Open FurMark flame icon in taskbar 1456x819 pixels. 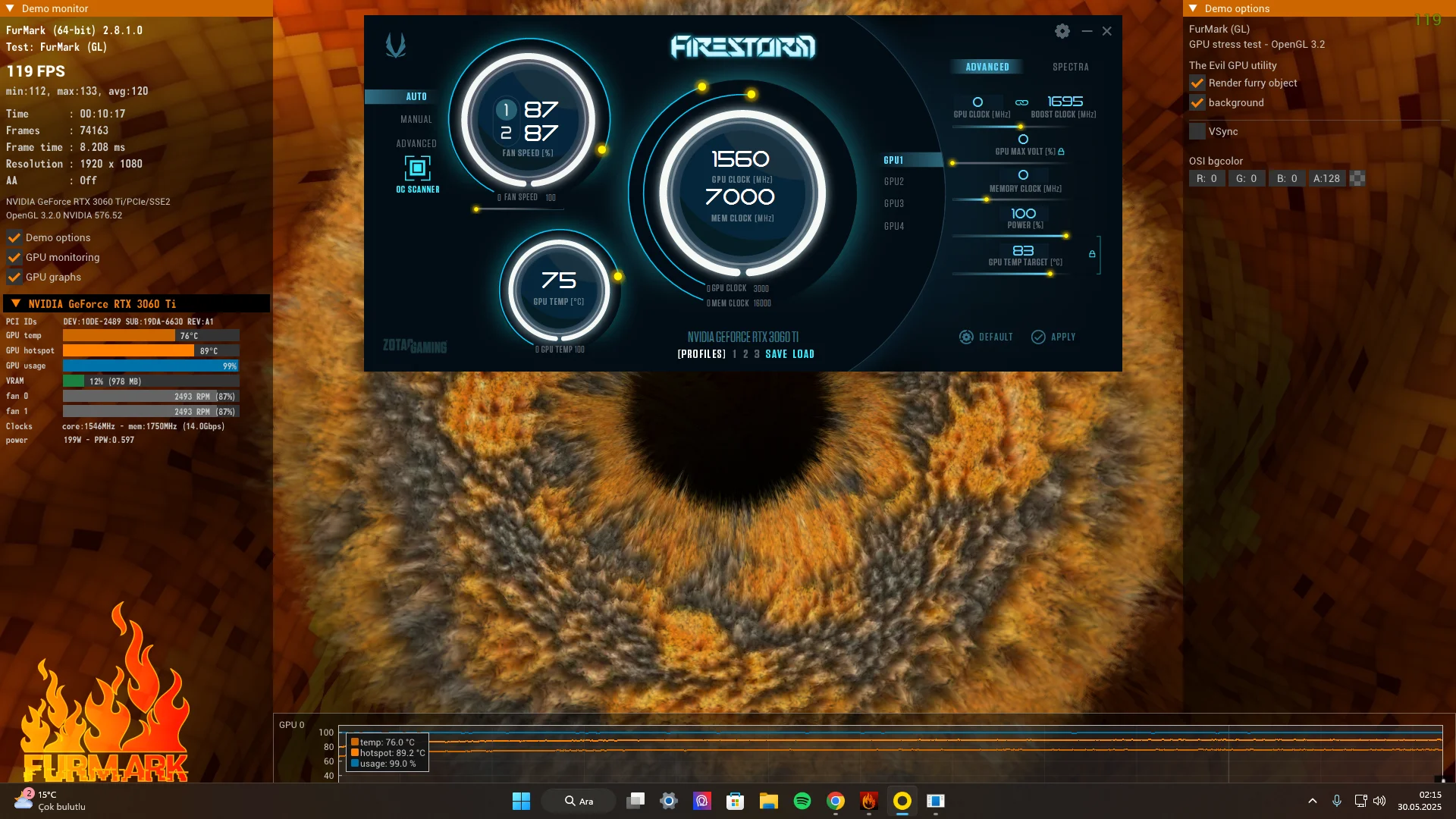[x=868, y=801]
